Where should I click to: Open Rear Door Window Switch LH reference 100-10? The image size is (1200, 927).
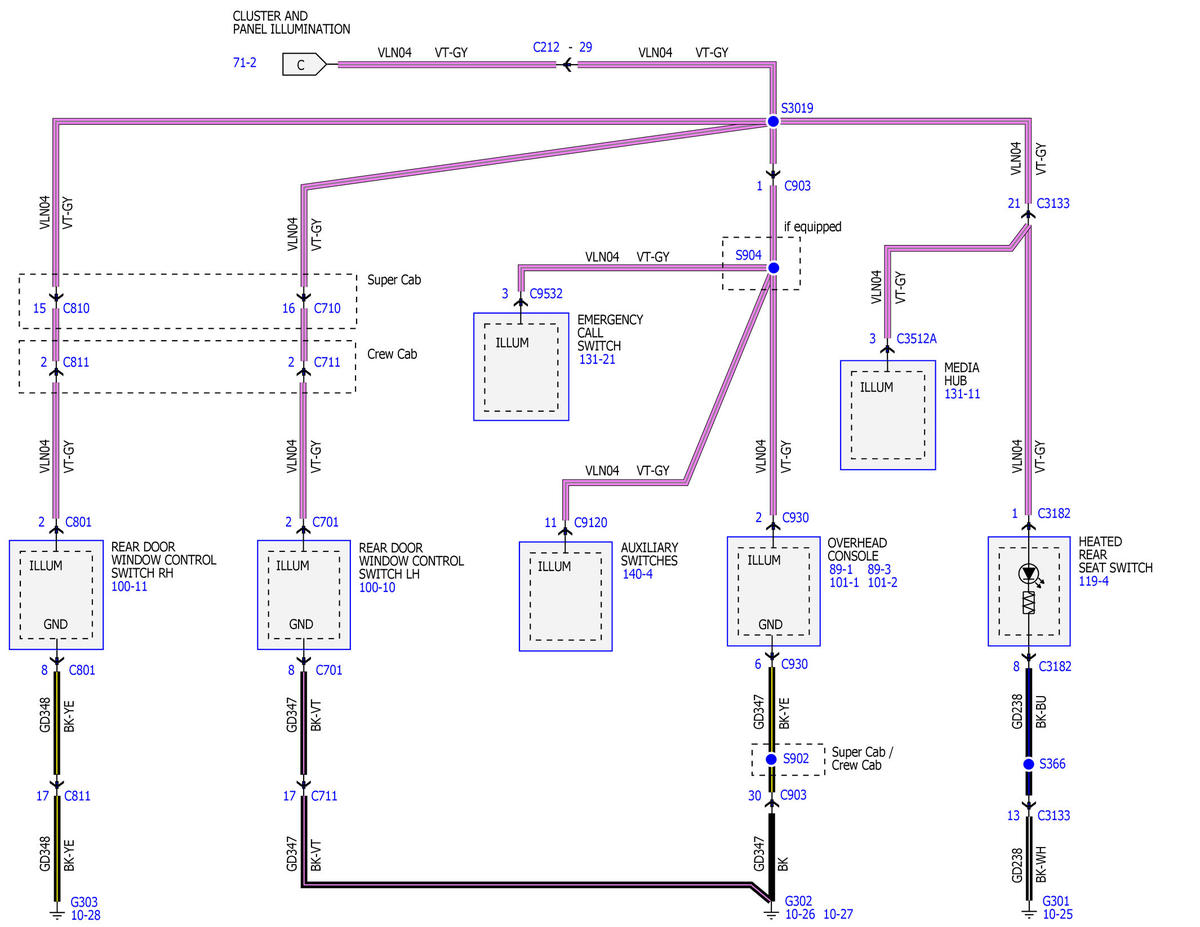377,587
